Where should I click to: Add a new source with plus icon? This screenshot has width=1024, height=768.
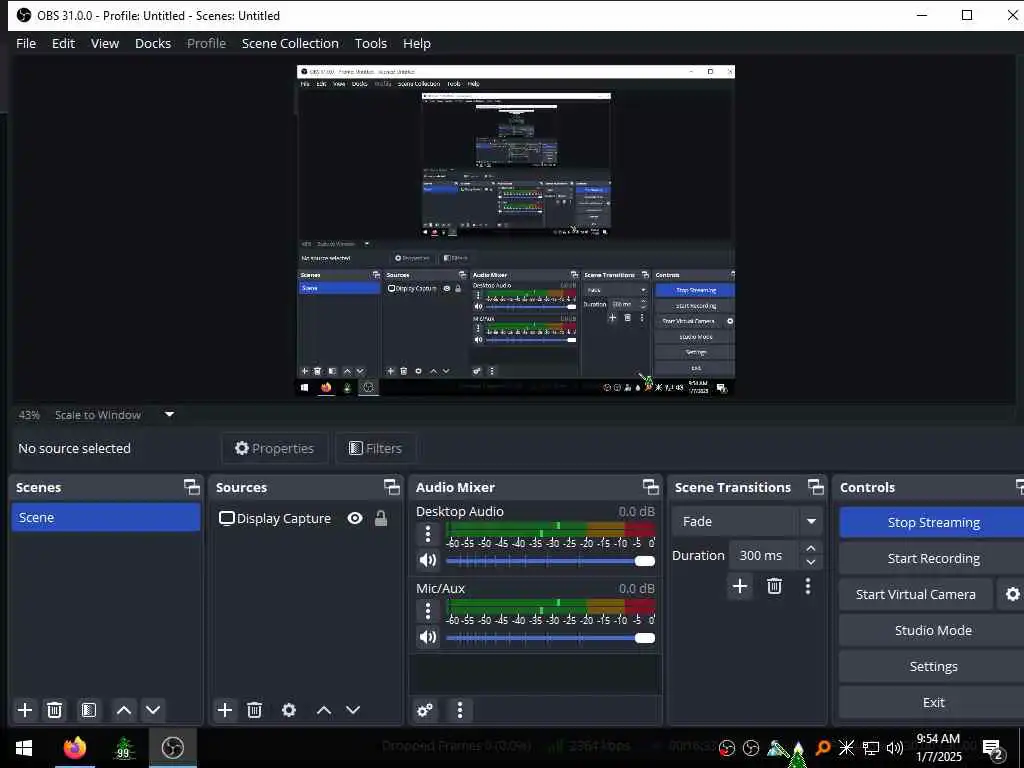tap(225, 710)
